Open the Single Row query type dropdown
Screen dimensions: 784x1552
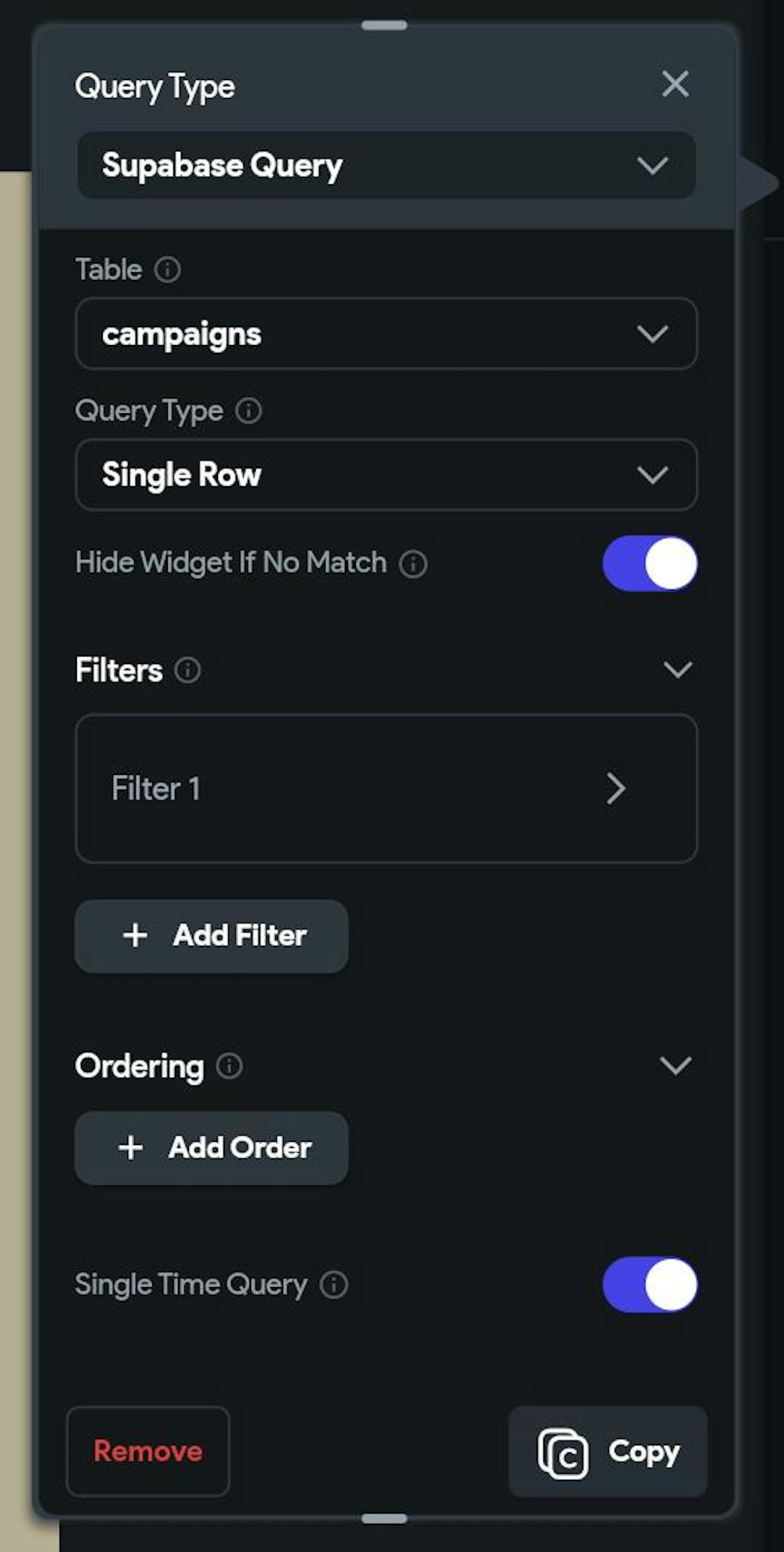387,475
